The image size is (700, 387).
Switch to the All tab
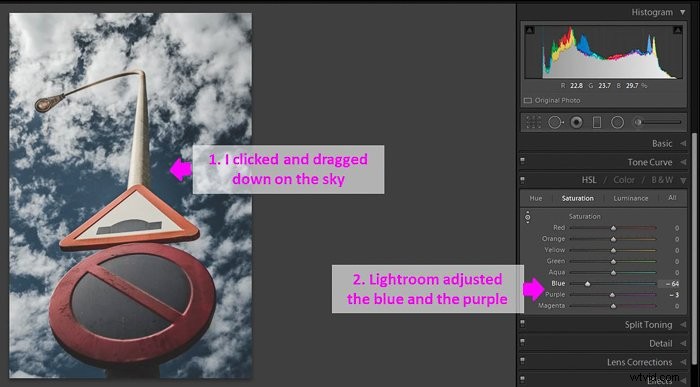(x=672, y=198)
